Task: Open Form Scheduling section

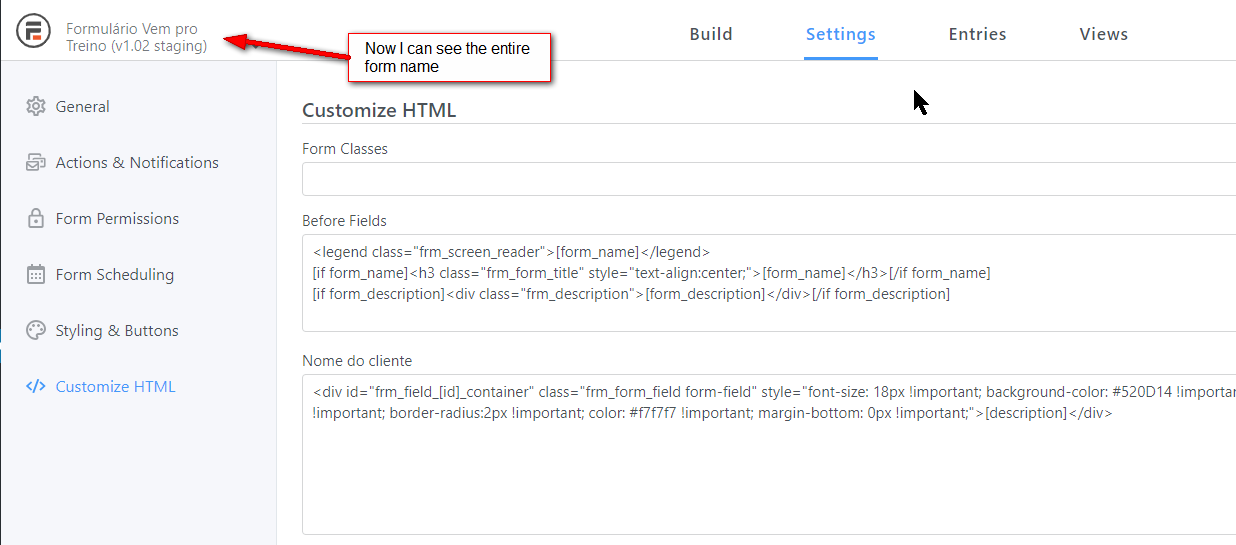Action: point(115,275)
